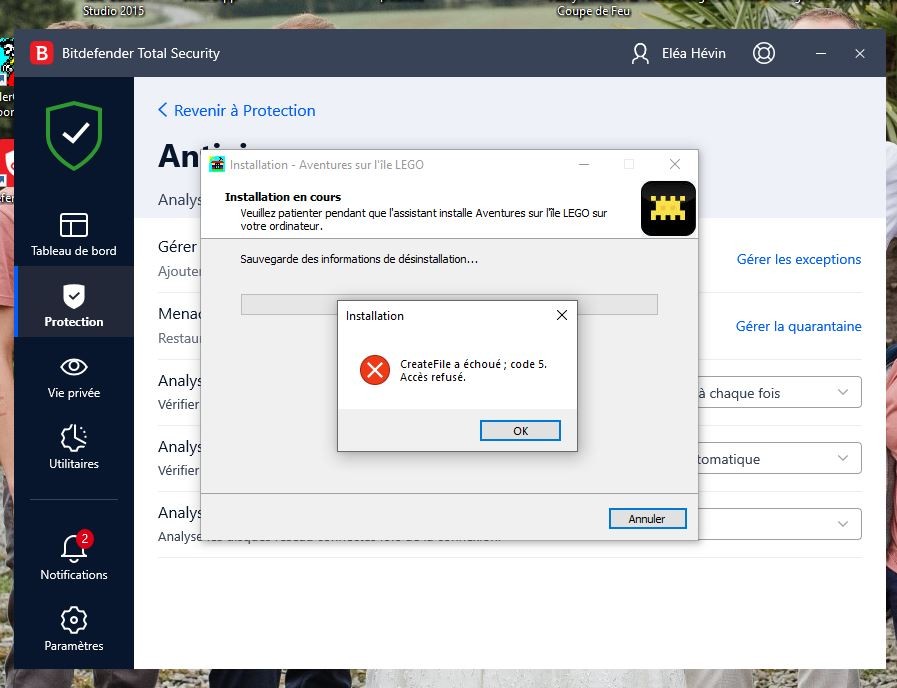
Task: Close the Bitdefender window
Action: pos(860,53)
